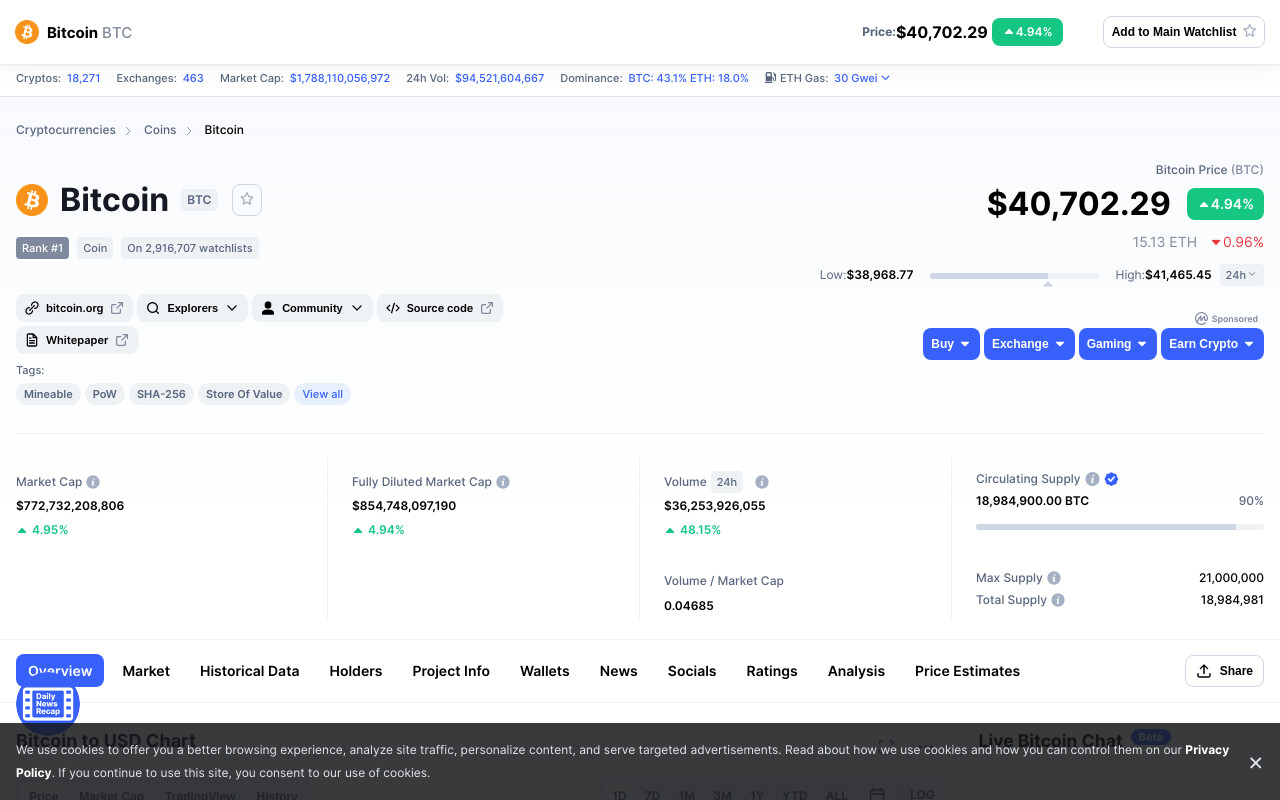Viewport: 1280px width, 800px height.
Task: Open the News tab
Action: click(619, 671)
